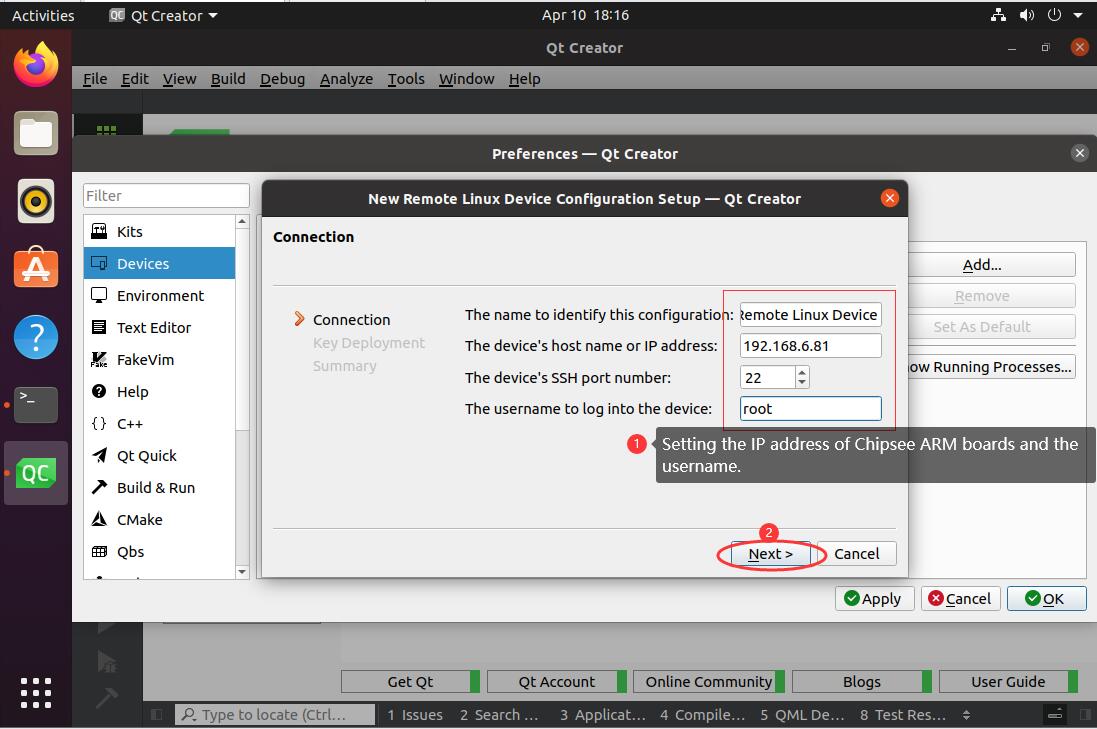Click the blue Help question mark dock icon
The height and width of the screenshot is (729, 1097).
(36, 337)
